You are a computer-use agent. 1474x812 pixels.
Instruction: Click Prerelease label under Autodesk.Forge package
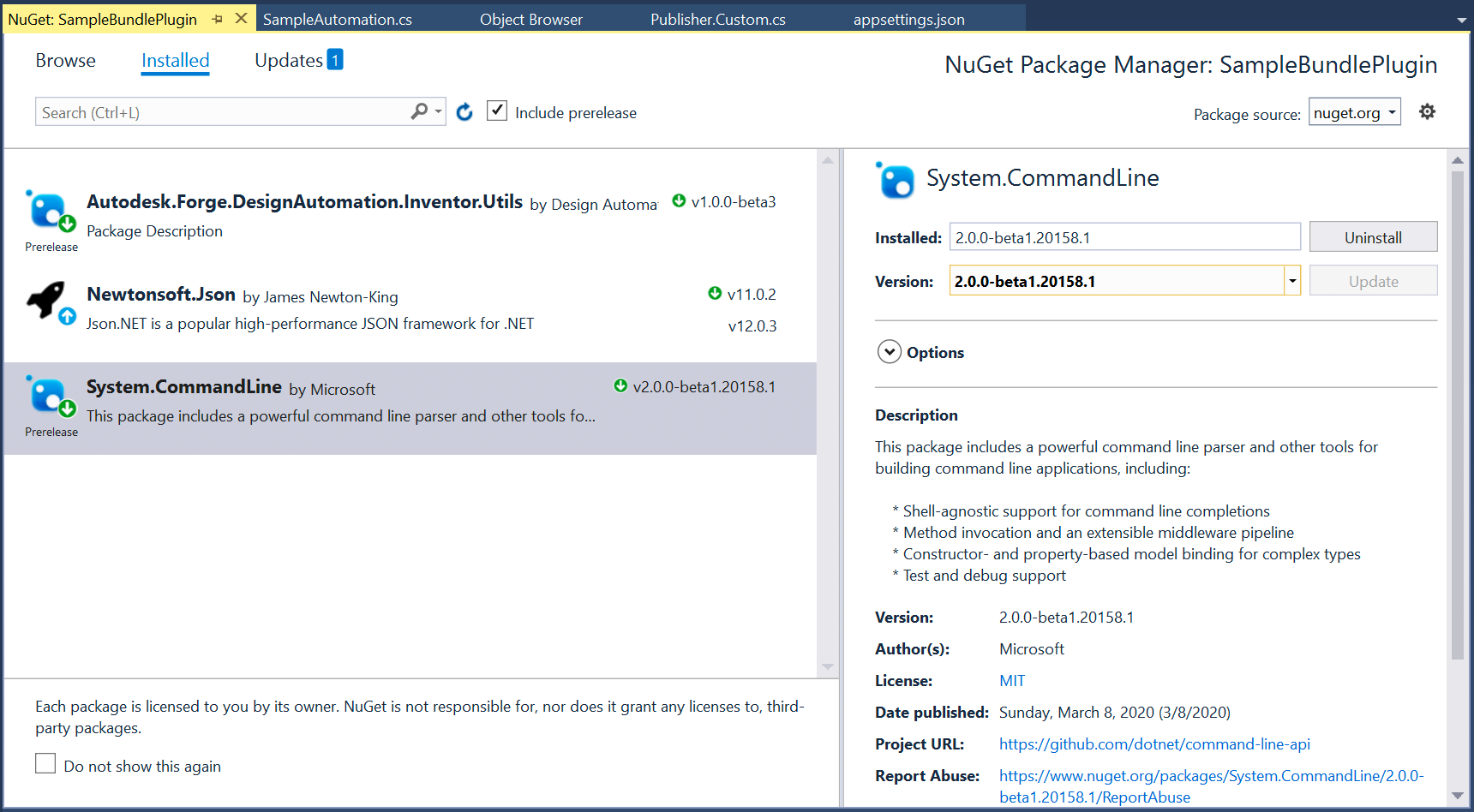[51, 247]
